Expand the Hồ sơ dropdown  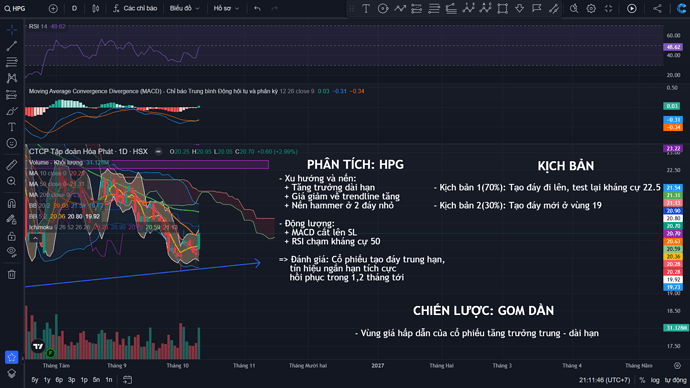(x=226, y=8)
